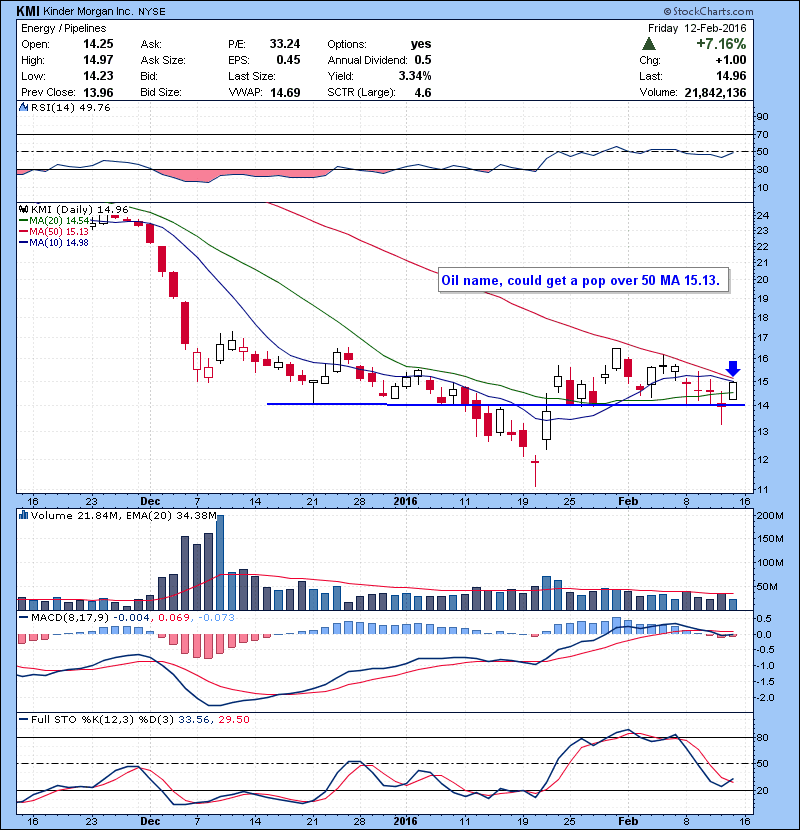Click the oil name annotation text box
The height and width of the screenshot is (830, 800).
tap(584, 281)
